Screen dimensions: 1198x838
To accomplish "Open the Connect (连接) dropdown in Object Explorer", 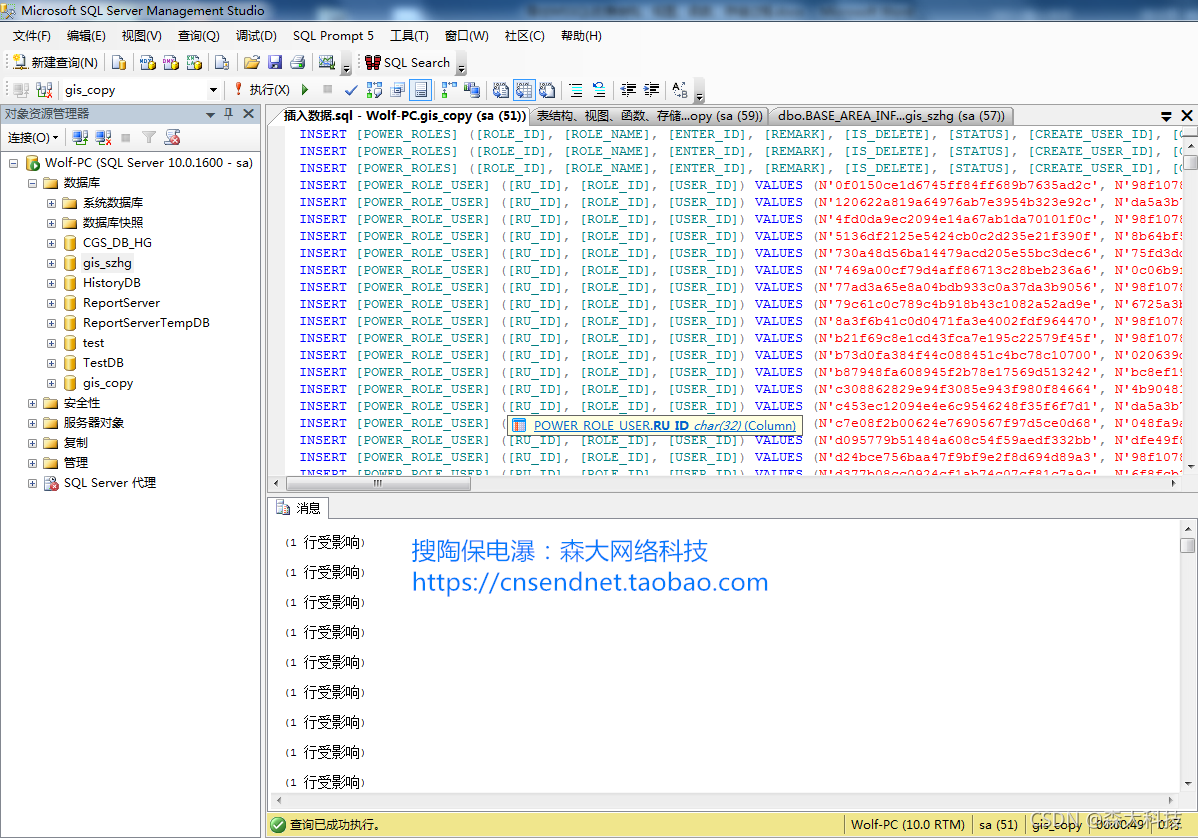I will (x=33, y=138).
